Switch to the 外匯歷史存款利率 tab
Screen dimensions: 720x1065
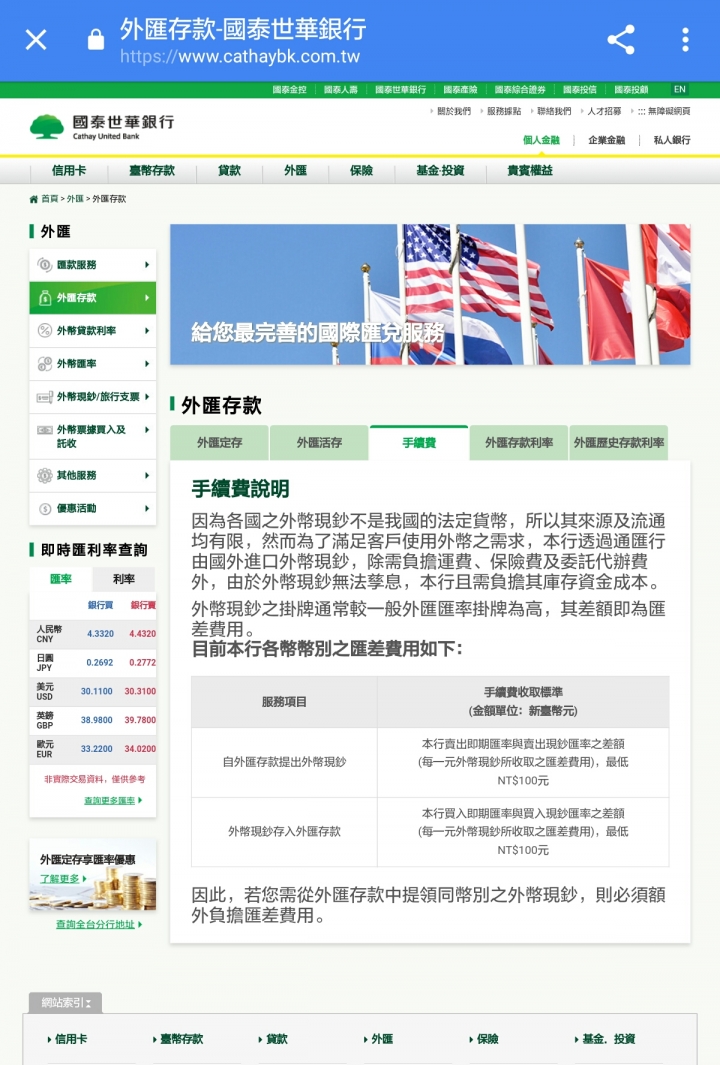coord(619,443)
